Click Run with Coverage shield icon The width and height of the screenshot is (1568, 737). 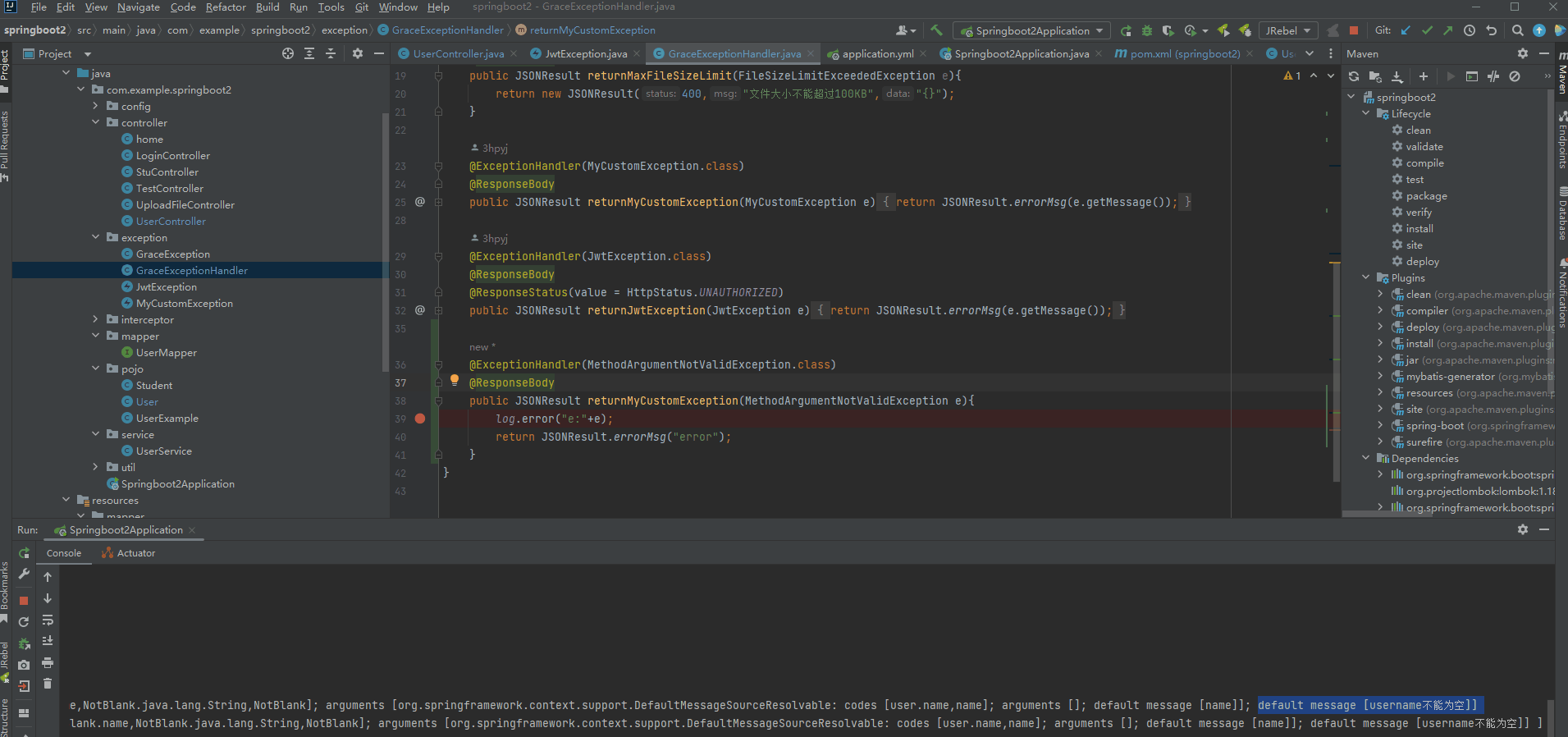[x=1168, y=30]
